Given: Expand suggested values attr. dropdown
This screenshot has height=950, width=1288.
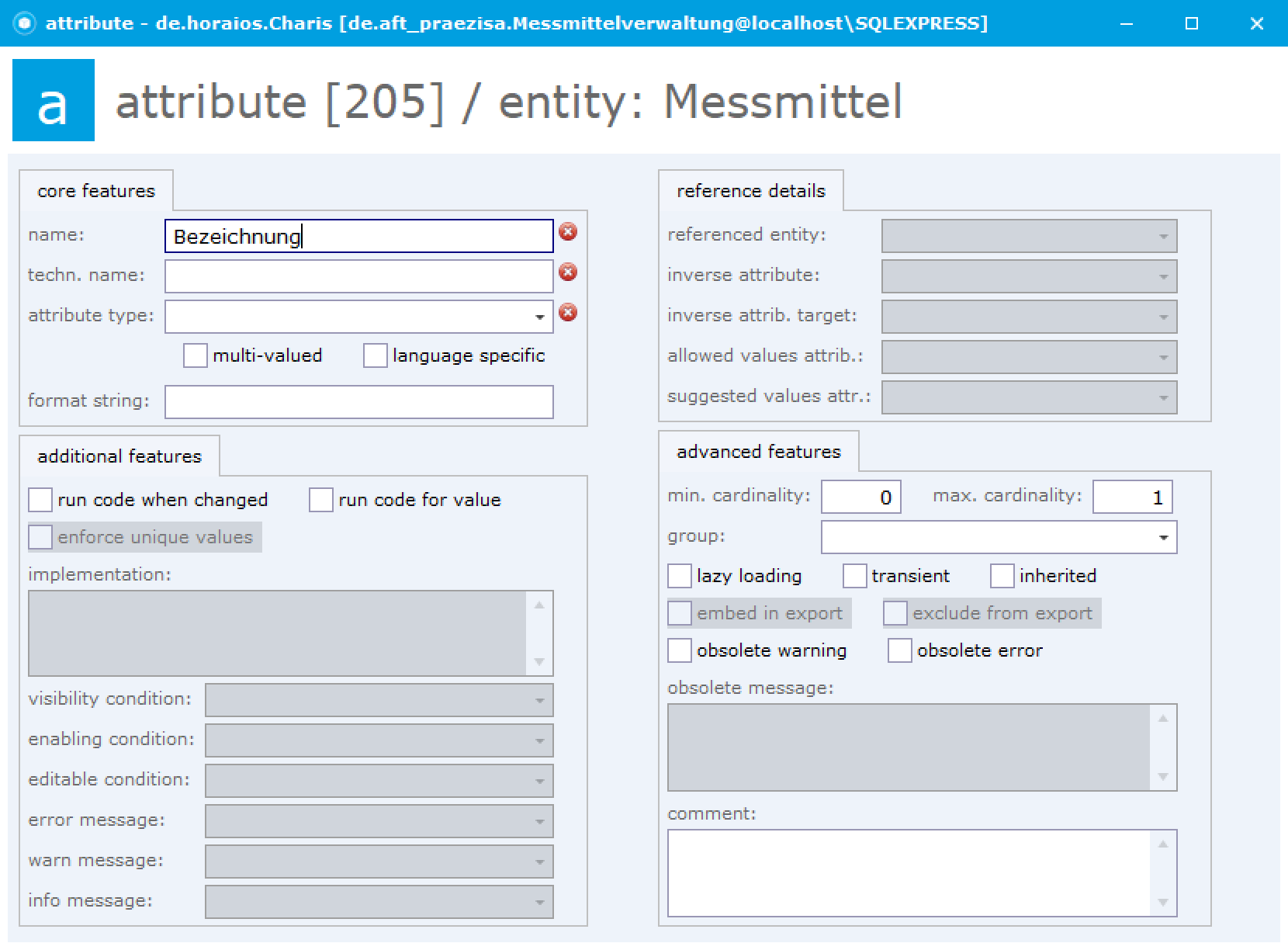Looking at the screenshot, I should [1029, 397].
